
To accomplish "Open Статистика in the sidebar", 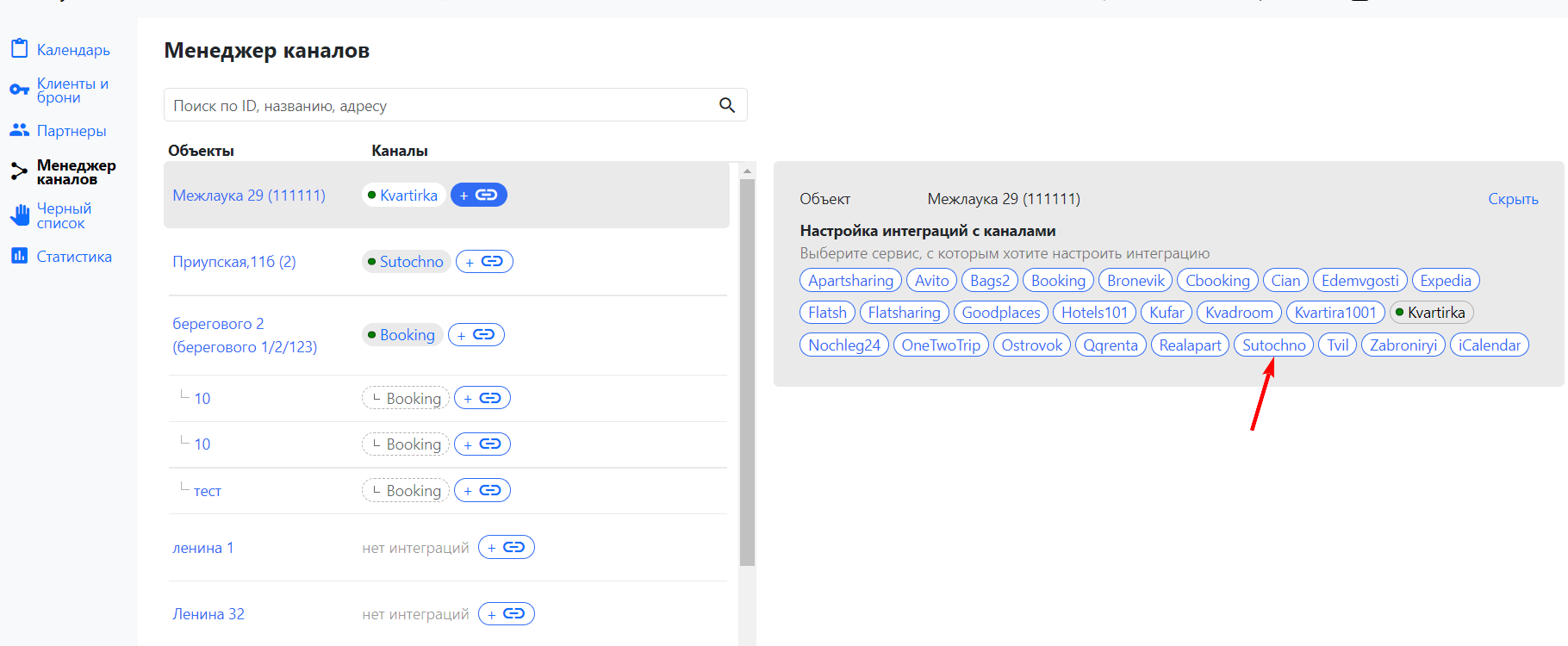I will [74, 257].
